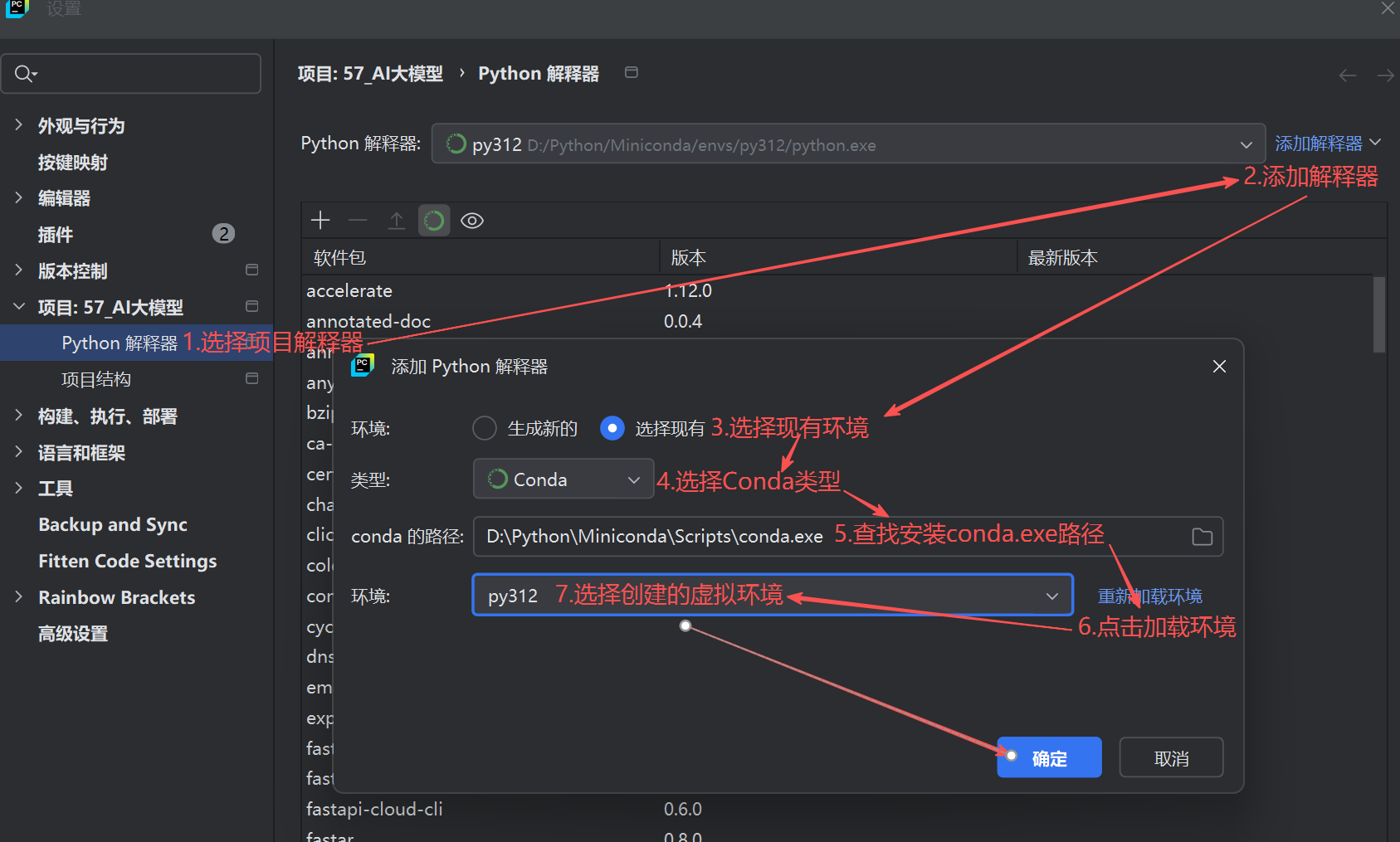Click the package list scrollbar thumb
This screenshot has width=1400, height=842.
[x=1379, y=314]
